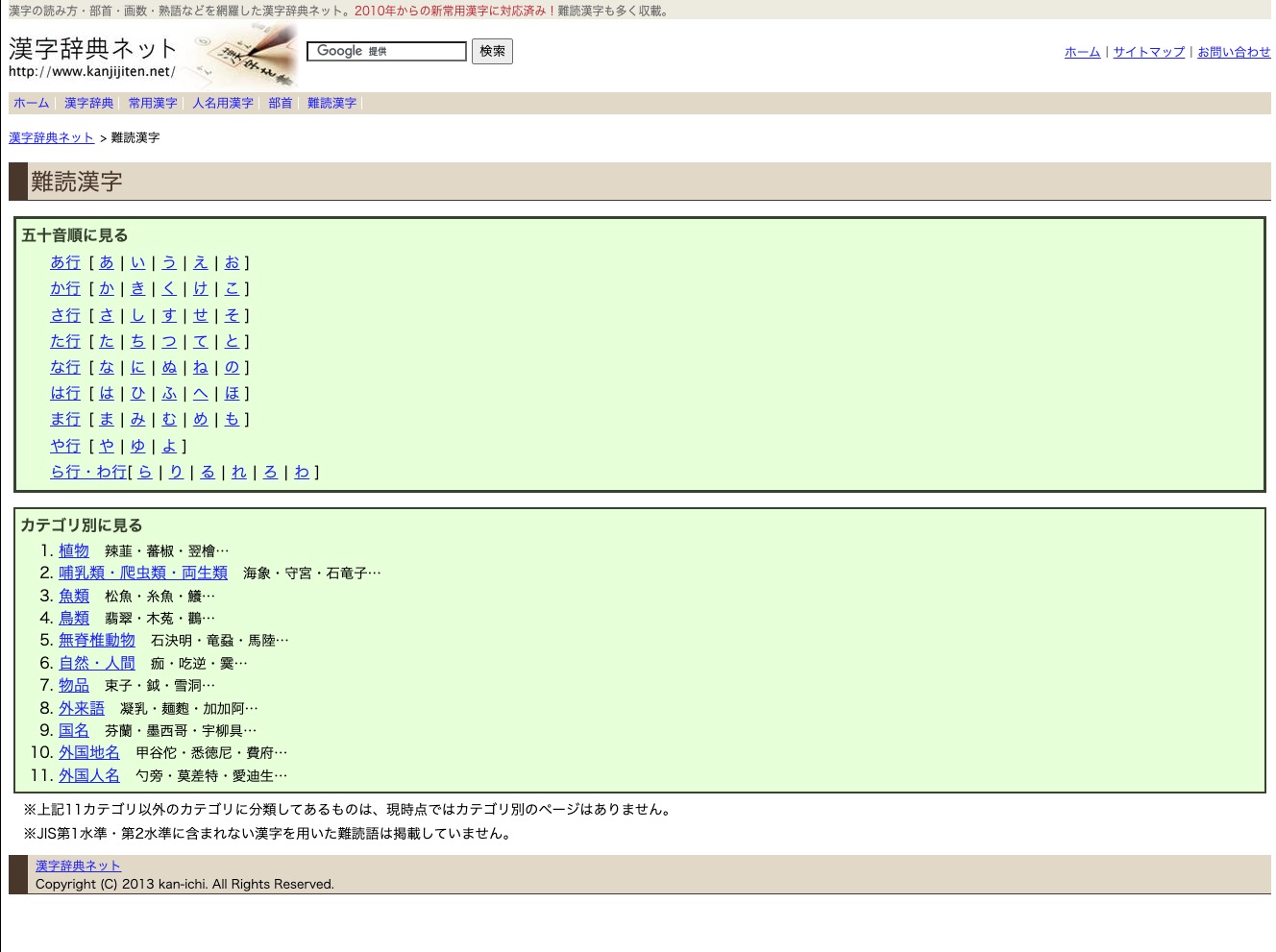Open the サイトマップ link

1148,53
